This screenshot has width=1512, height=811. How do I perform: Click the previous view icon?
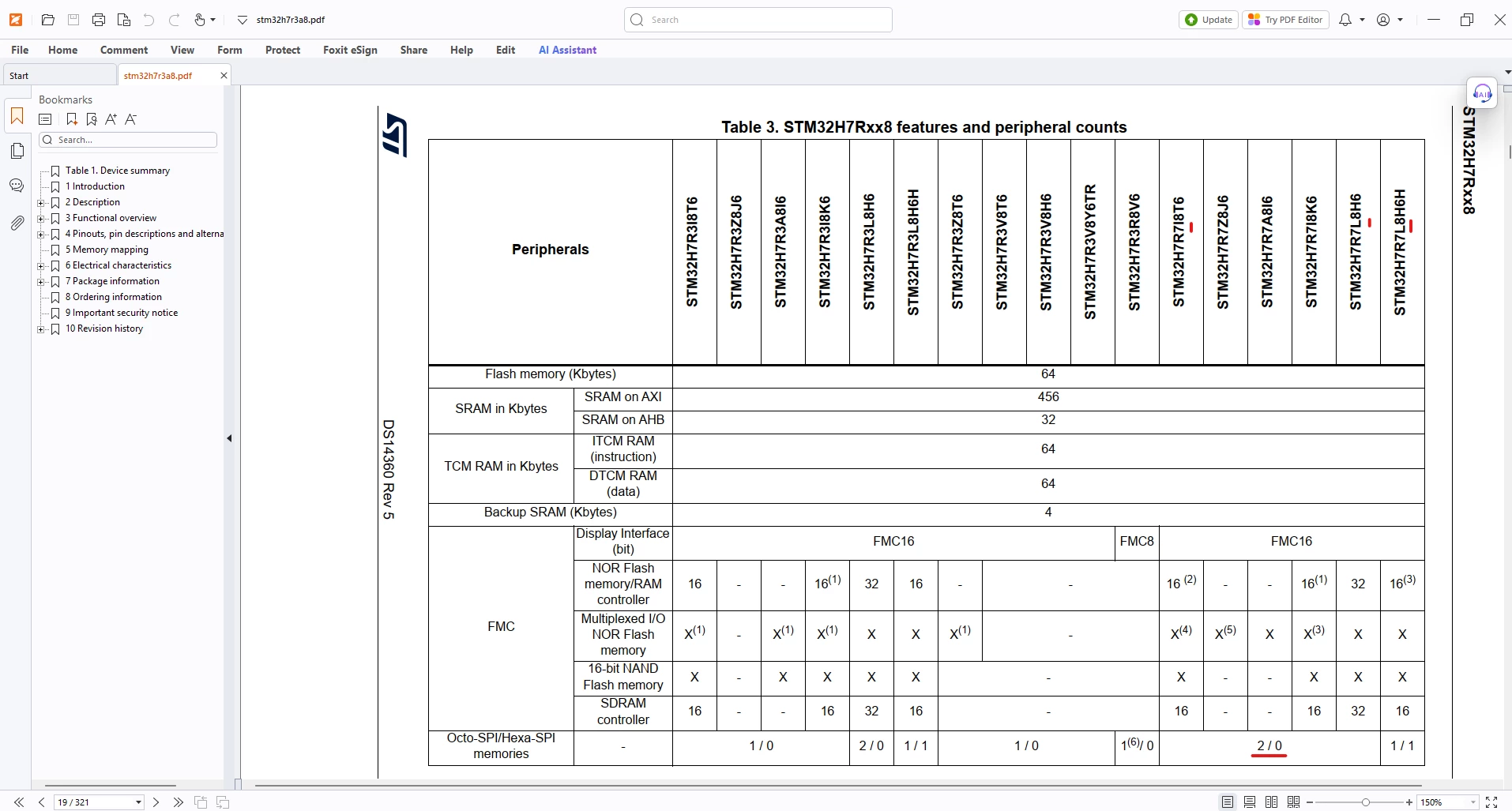201,802
